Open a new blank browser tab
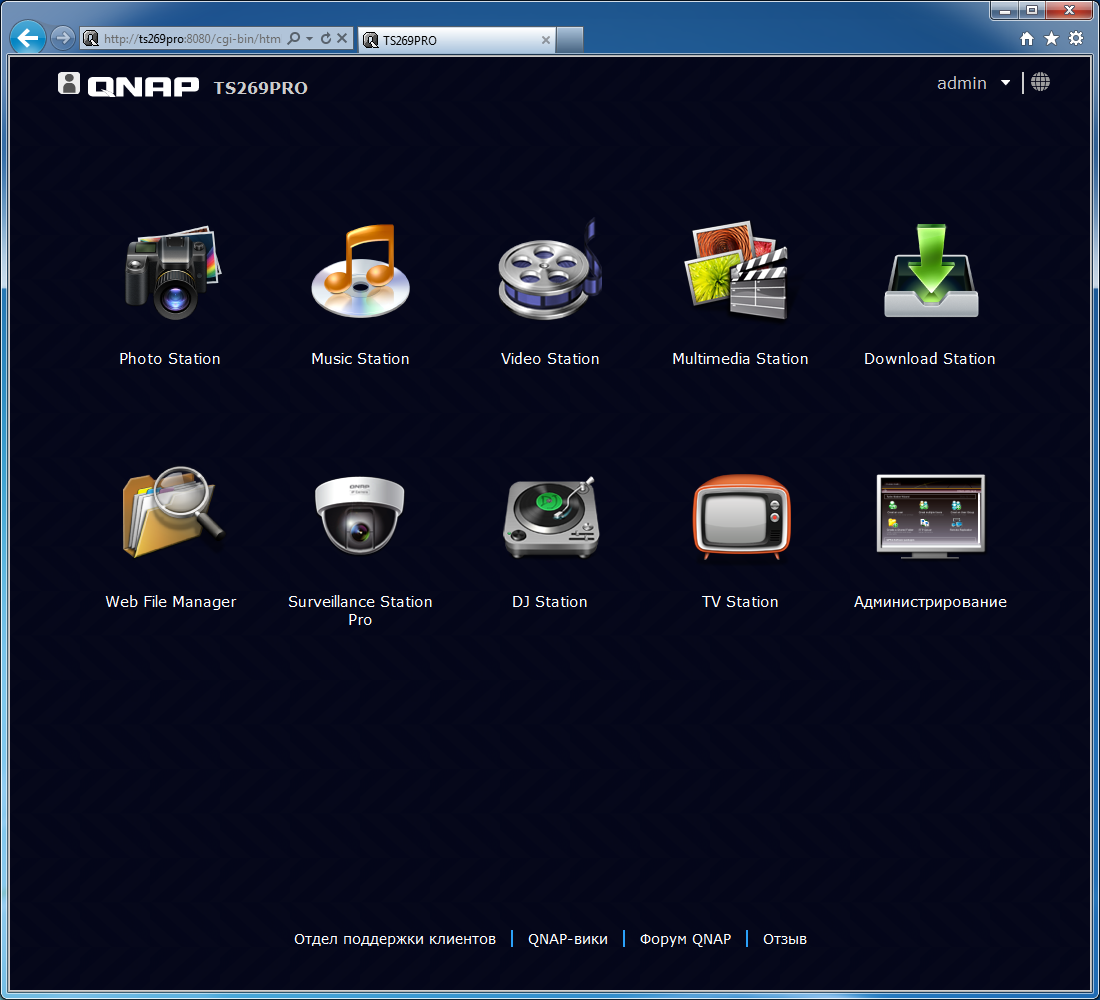The height and width of the screenshot is (1000, 1100). (570, 40)
